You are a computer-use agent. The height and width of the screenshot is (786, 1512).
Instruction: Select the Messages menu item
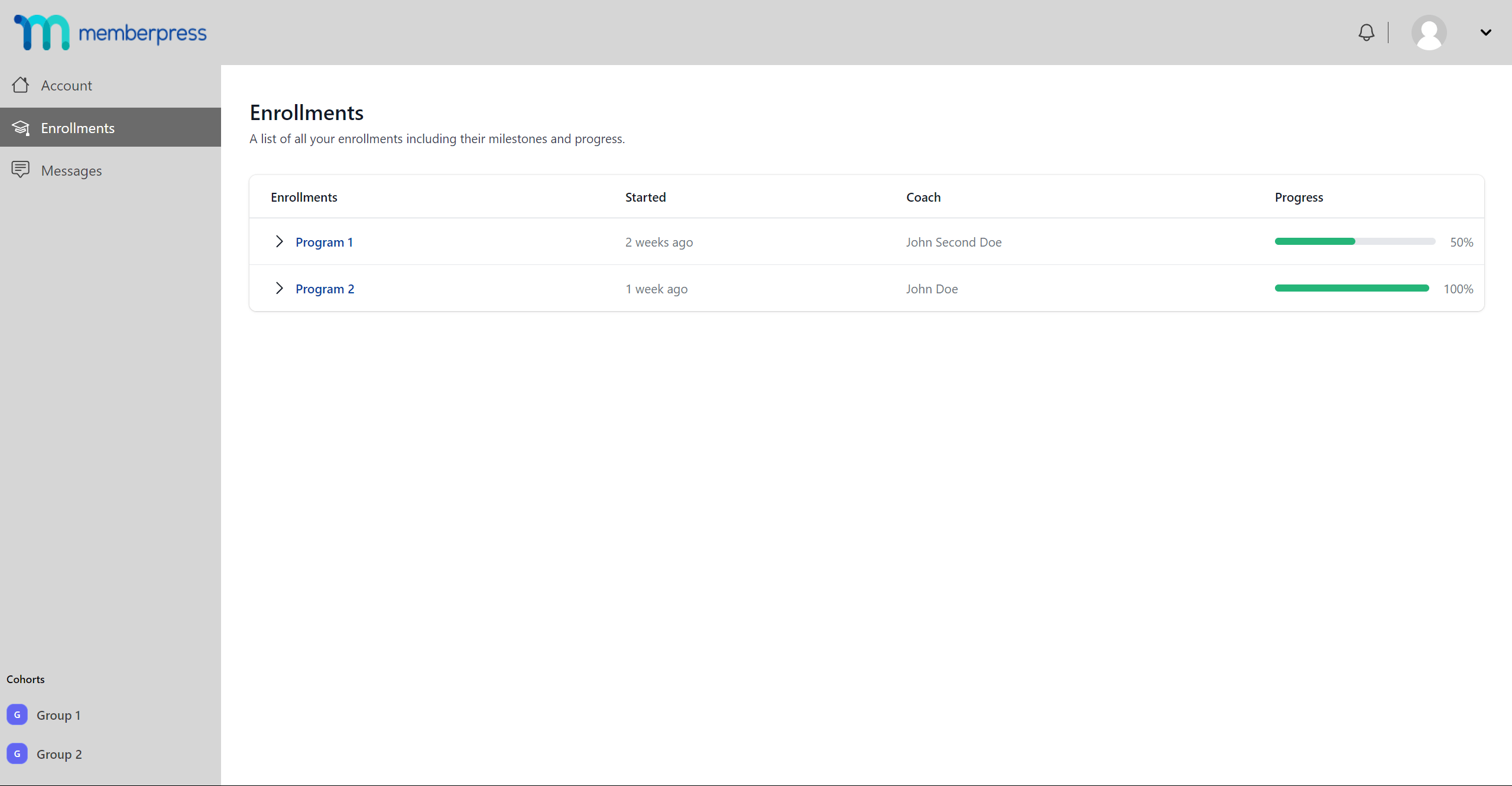[71, 170]
